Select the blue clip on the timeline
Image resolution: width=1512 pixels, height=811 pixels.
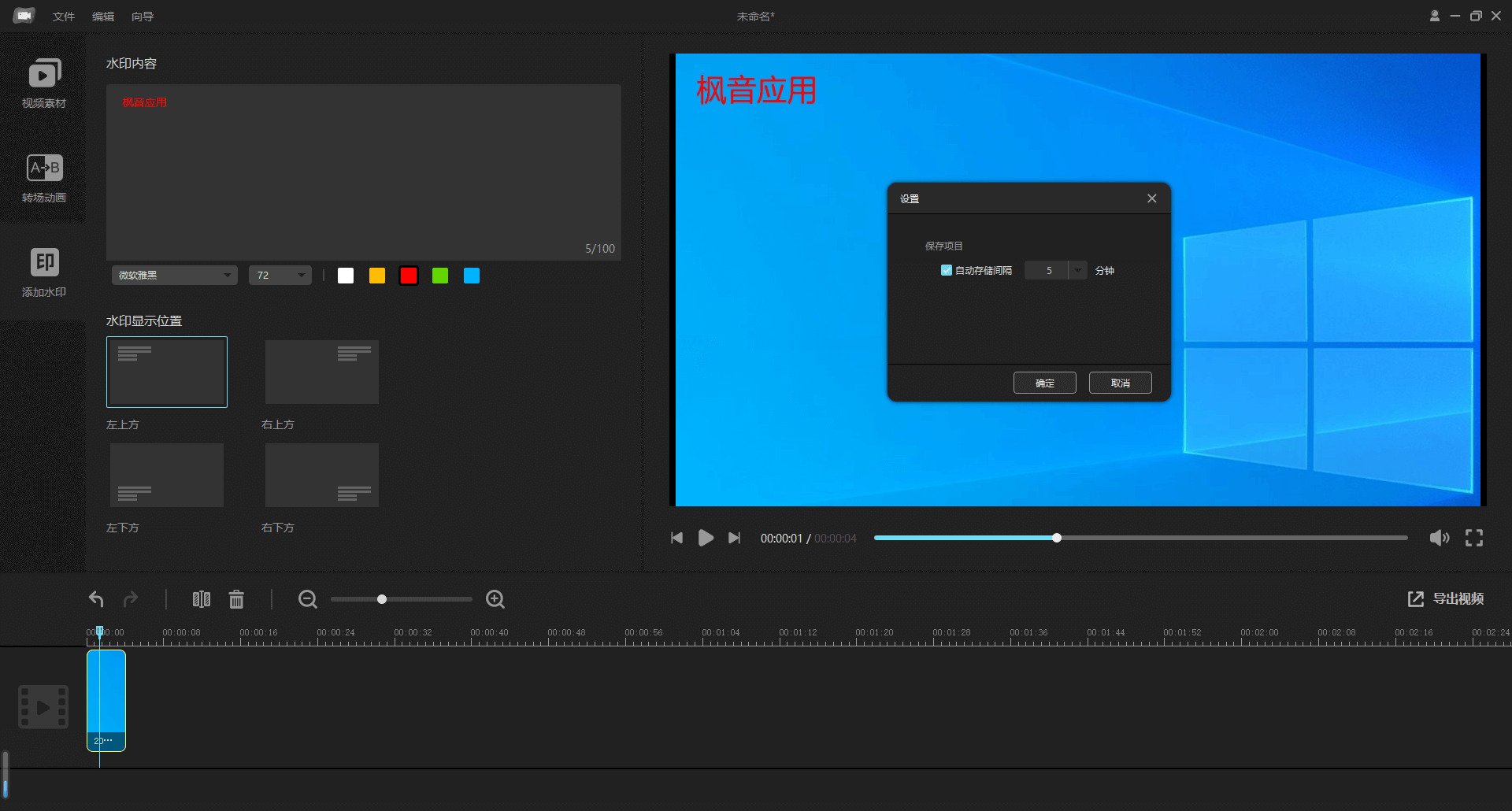point(106,700)
